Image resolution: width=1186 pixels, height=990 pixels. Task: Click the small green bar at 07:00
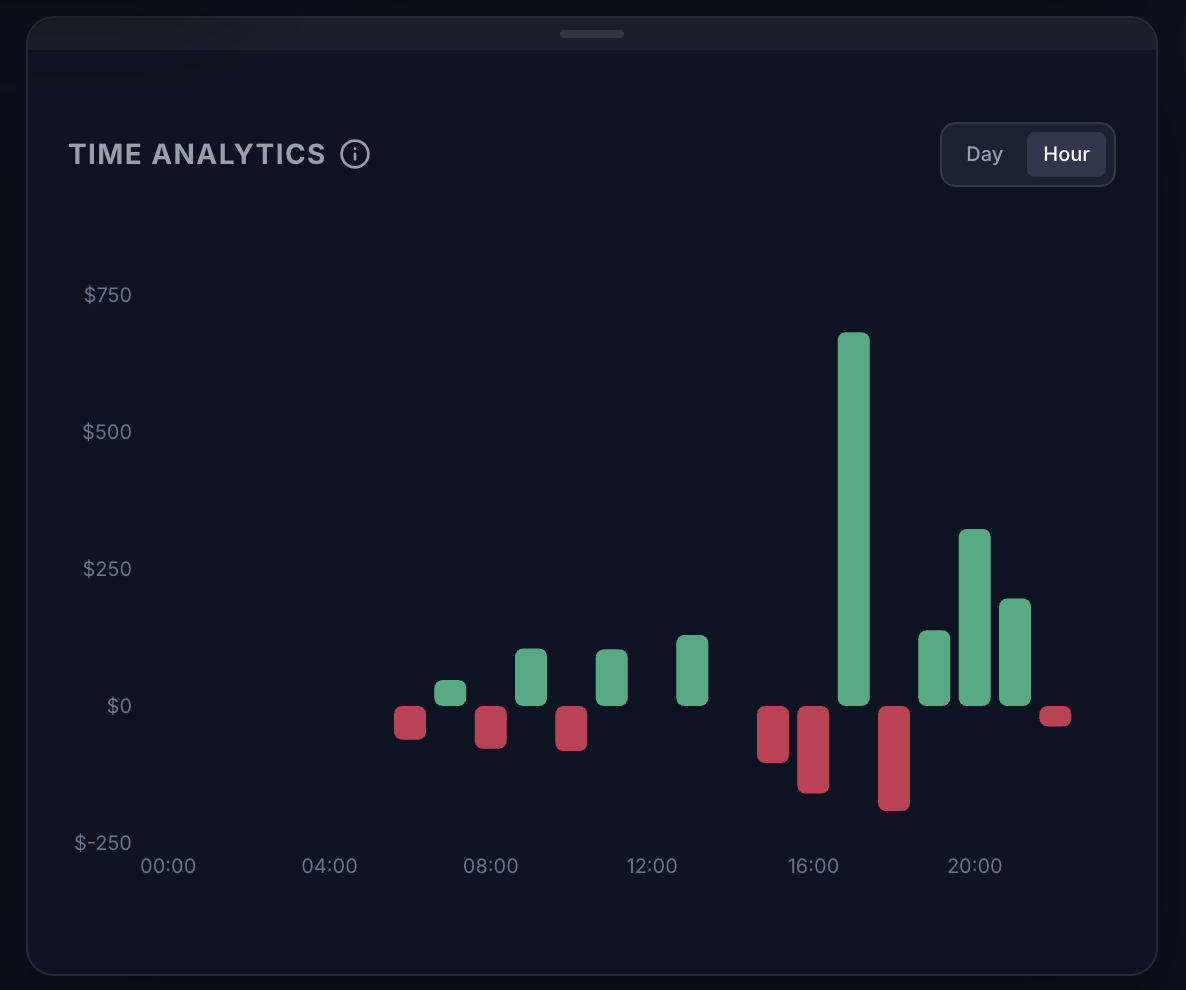click(x=450, y=693)
